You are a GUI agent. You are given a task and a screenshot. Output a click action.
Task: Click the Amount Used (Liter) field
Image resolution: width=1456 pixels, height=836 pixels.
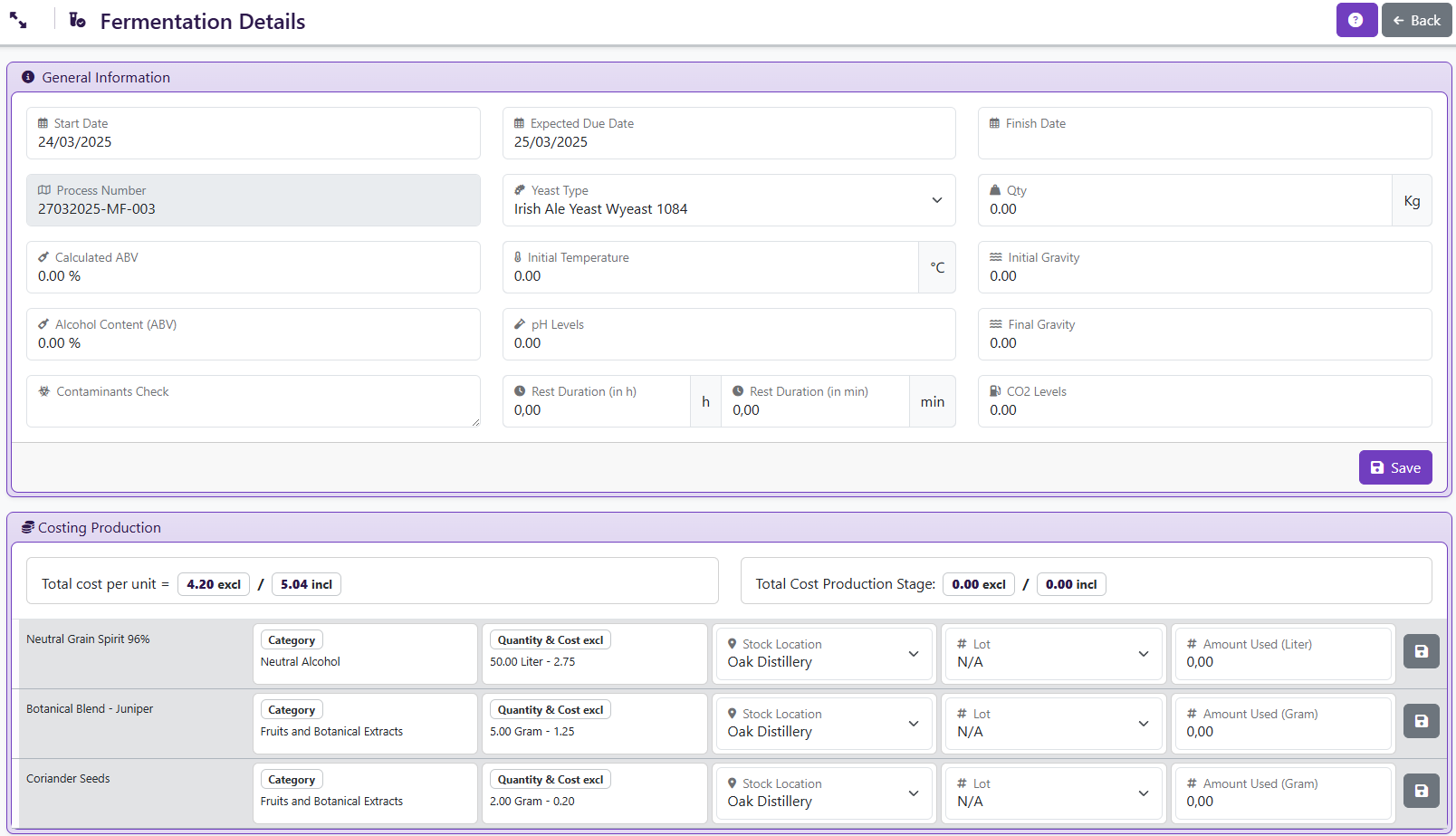(1281, 662)
